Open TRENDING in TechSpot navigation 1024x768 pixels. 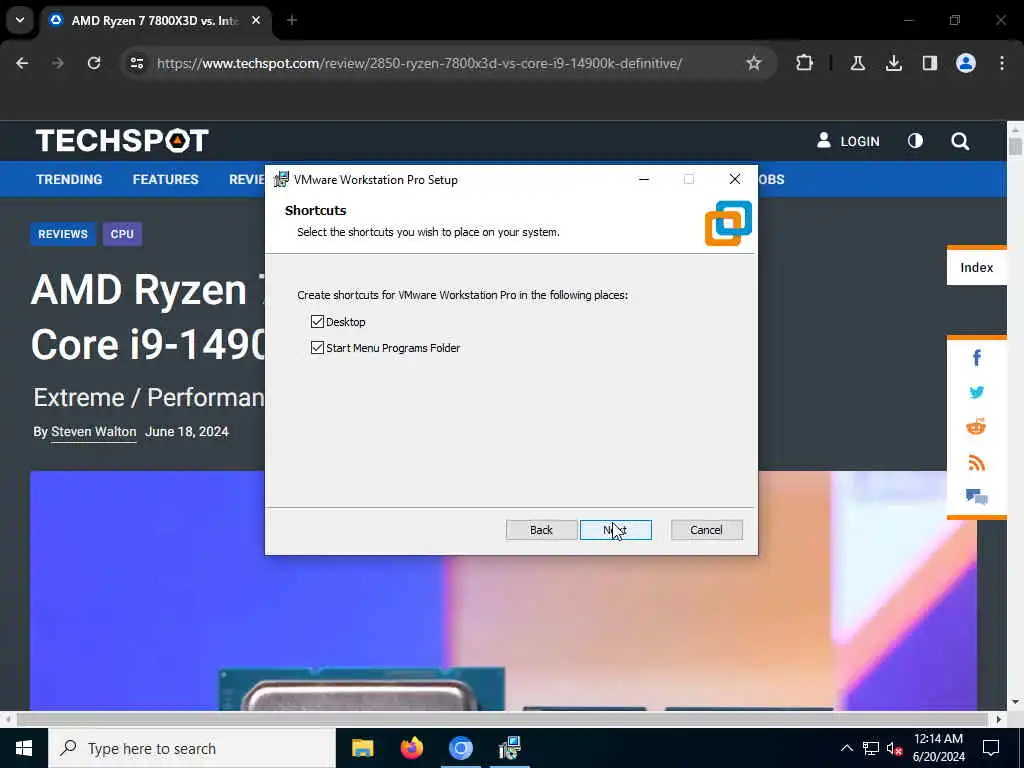(69, 179)
